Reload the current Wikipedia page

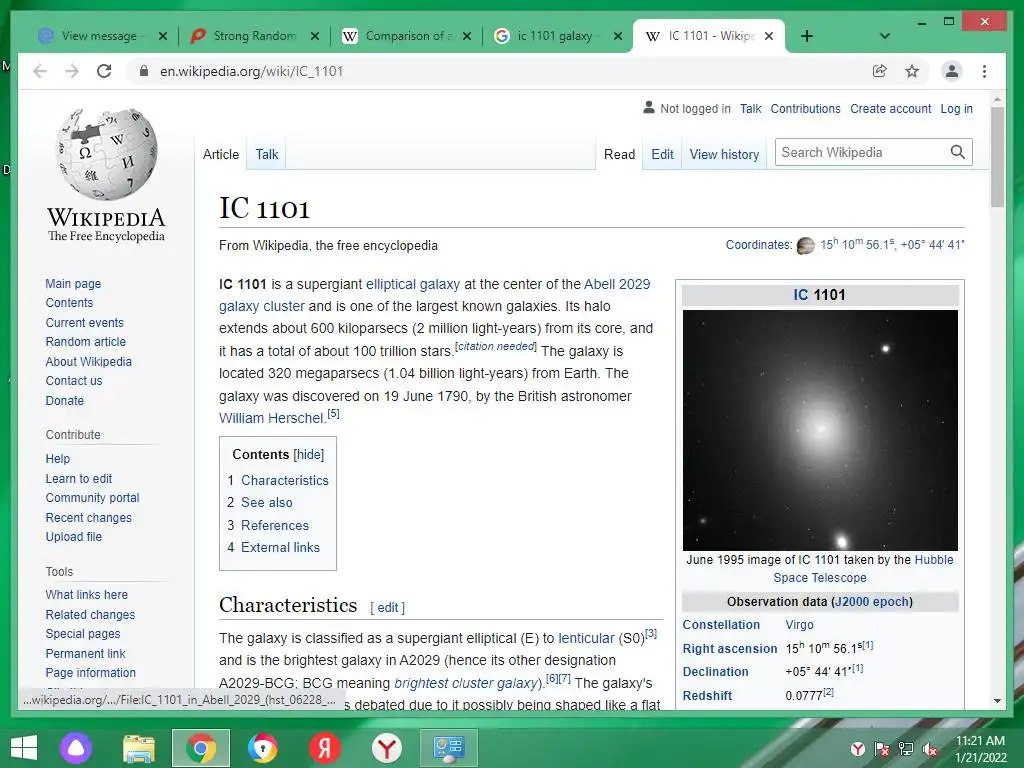(104, 71)
